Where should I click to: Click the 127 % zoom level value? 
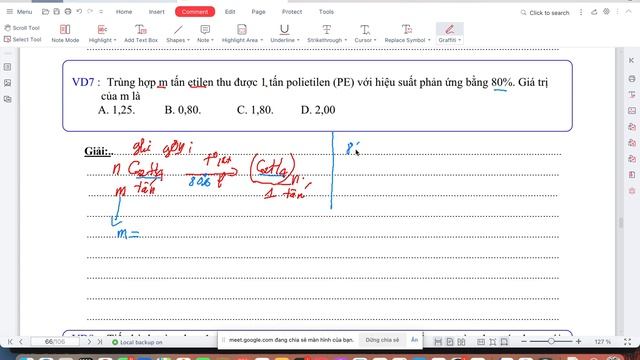coord(603,342)
